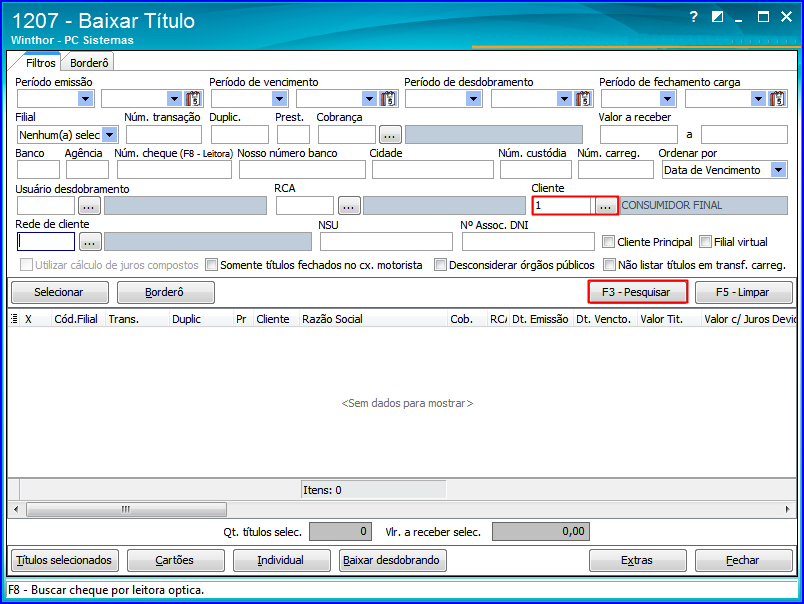
Task: Click F5 - Limpar button
Action: pyautogui.click(x=743, y=292)
